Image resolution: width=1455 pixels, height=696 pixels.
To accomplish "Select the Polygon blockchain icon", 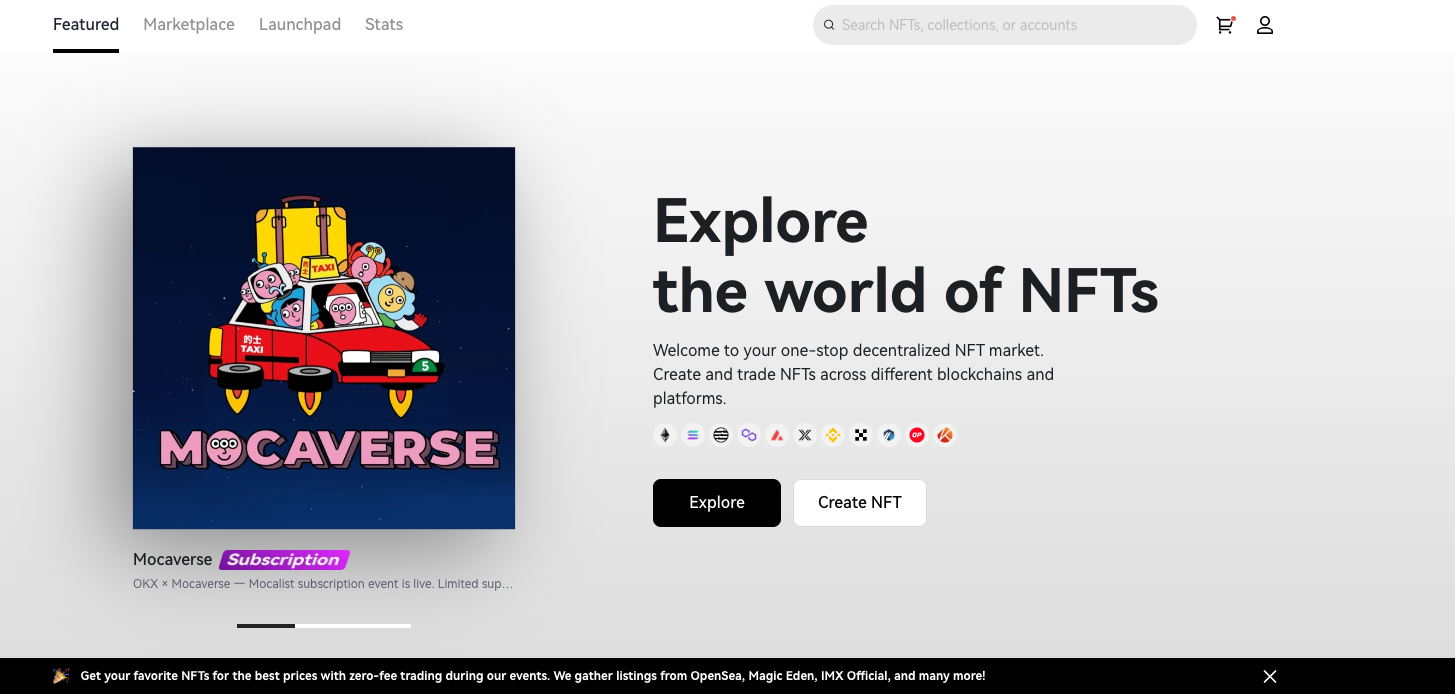I will click(749, 435).
